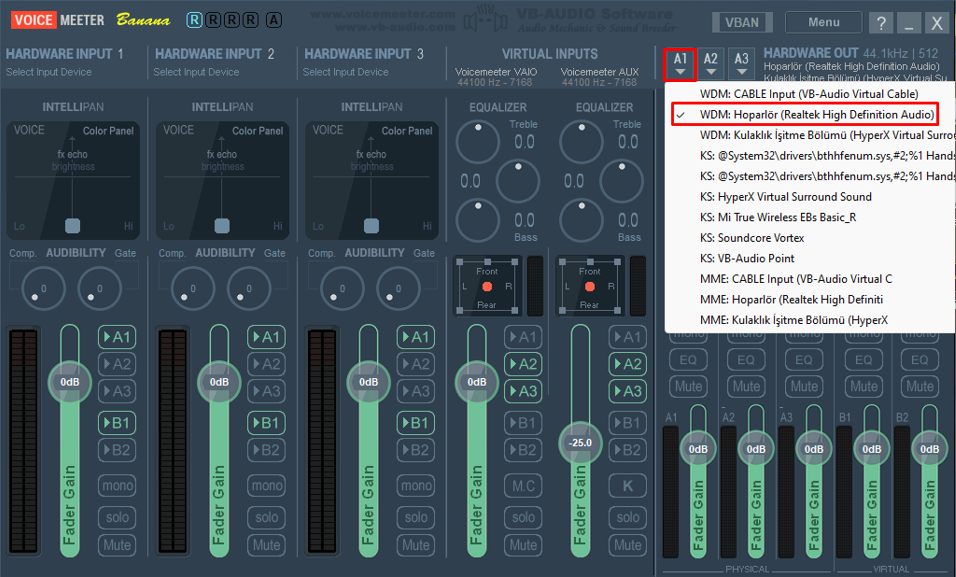The height and width of the screenshot is (577, 956).
Task: Click Hardware Input 1 fader gain knob
Action: pos(70,382)
